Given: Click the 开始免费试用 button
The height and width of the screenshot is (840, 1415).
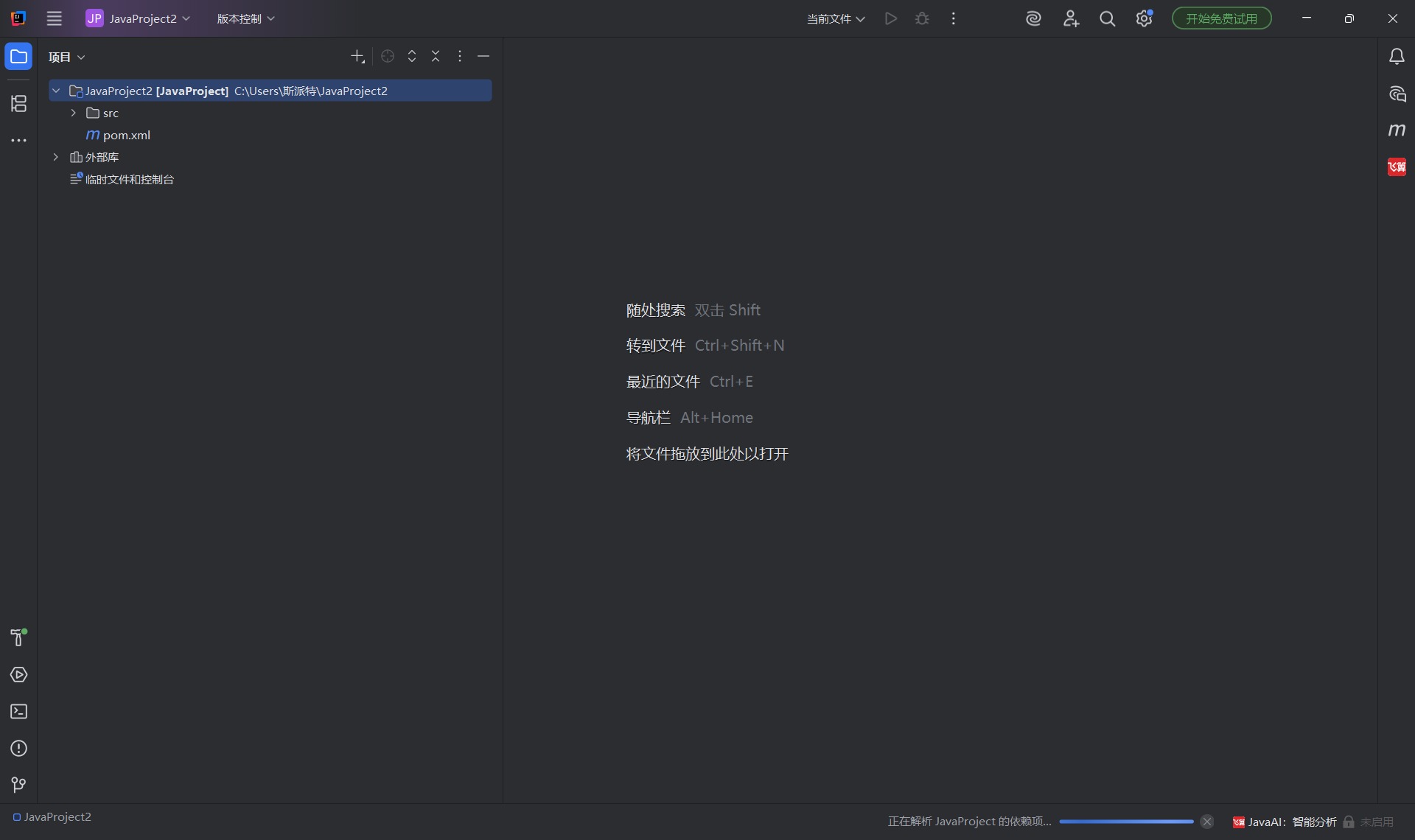Looking at the screenshot, I should [x=1221, y=19].
